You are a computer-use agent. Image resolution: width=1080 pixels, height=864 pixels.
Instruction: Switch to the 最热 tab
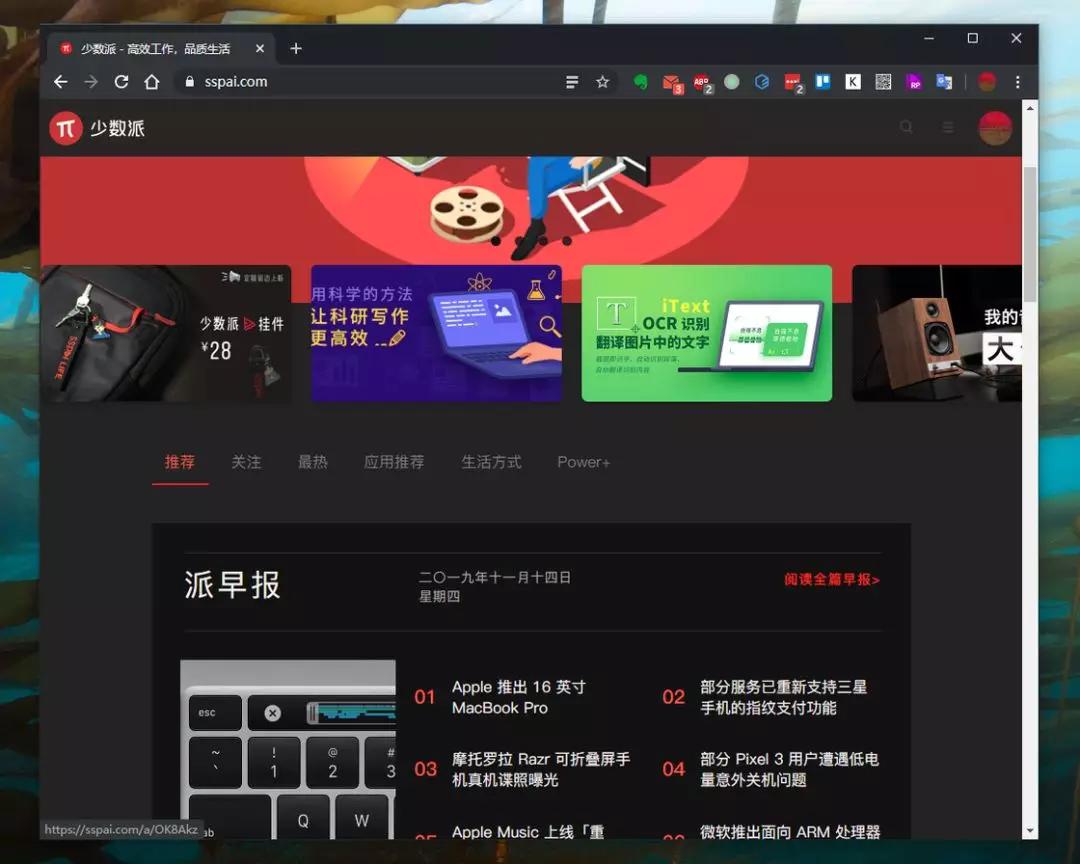[312, 462]
